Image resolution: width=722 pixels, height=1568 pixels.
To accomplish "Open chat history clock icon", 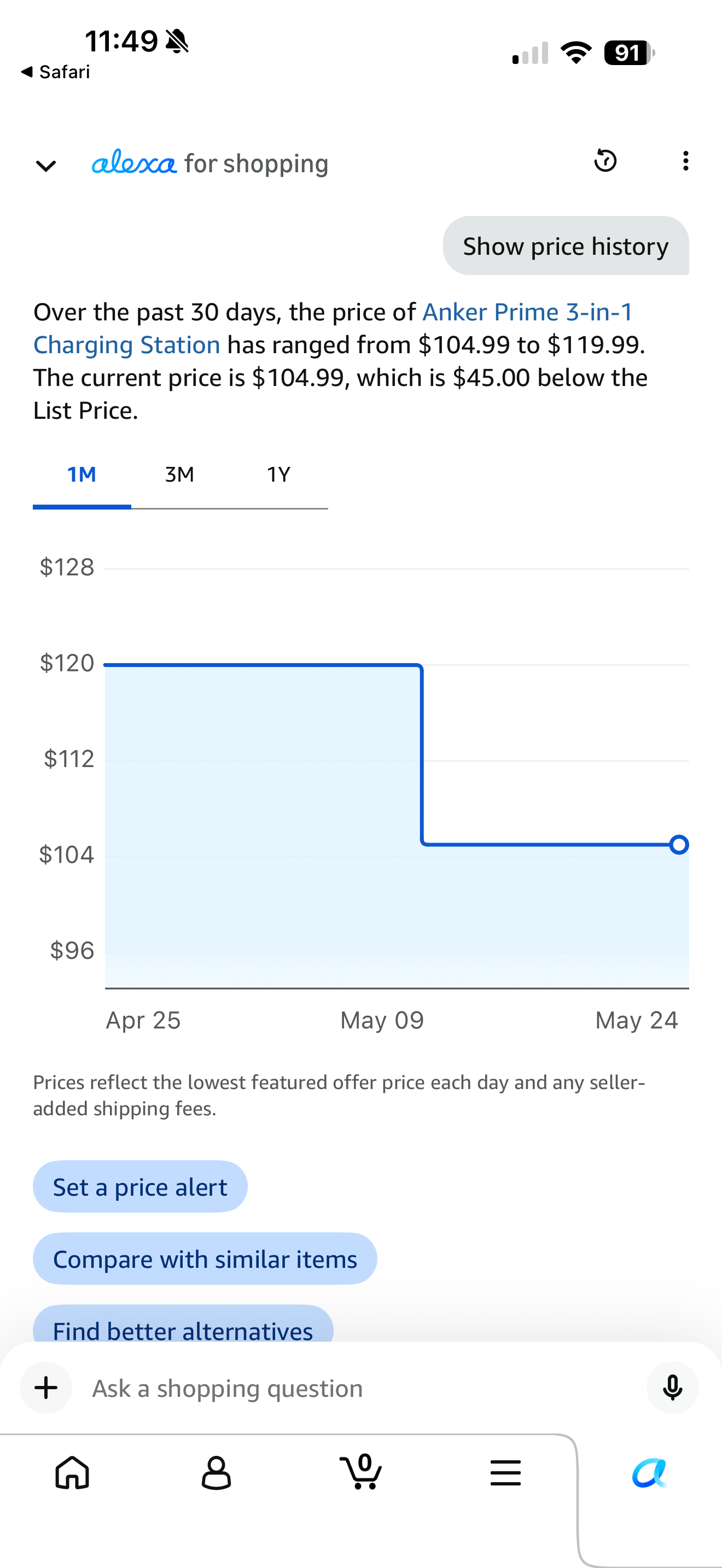I will click(x=605, y=161).
